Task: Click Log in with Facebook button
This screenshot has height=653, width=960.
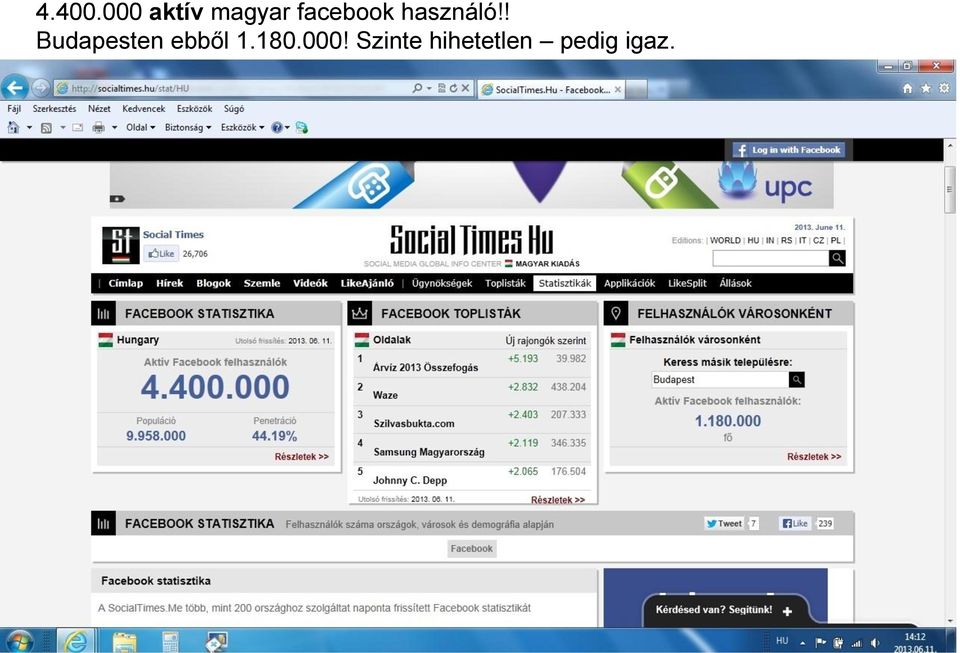Action: pyautogui.click(x=789, y=150)
